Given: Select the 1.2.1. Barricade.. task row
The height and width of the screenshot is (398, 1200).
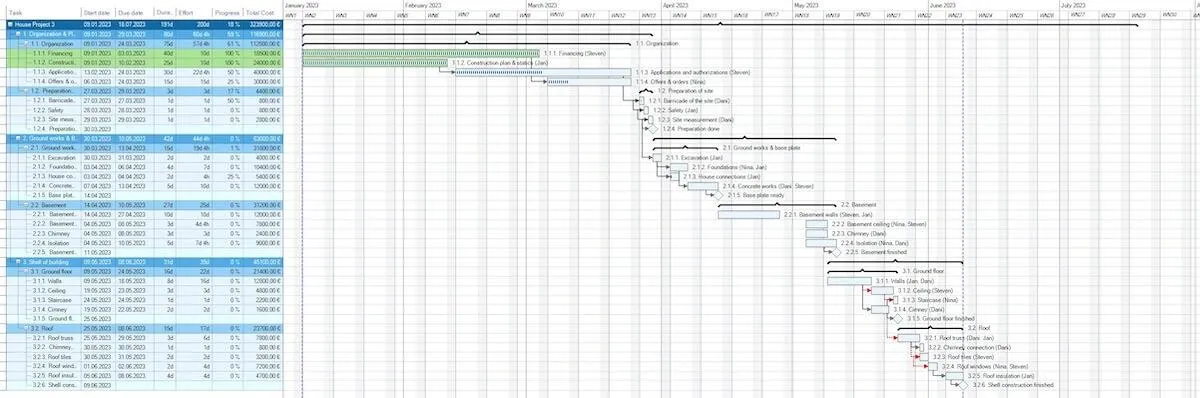Looking at the screenshot, I should (x=143, y=100).
